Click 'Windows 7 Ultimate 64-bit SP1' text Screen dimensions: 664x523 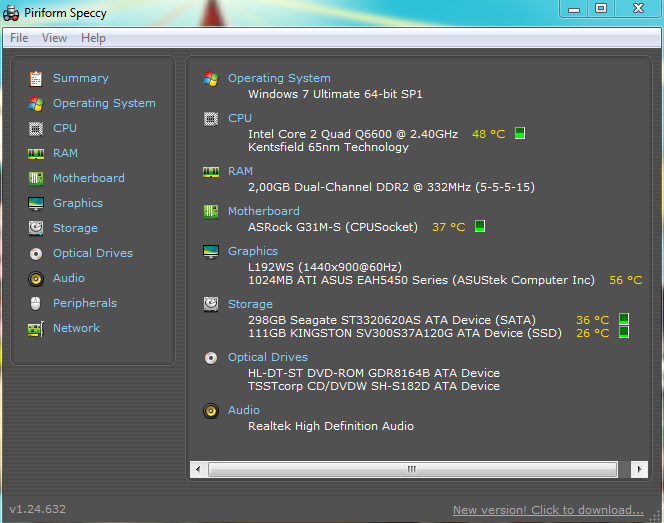point(335,94)
